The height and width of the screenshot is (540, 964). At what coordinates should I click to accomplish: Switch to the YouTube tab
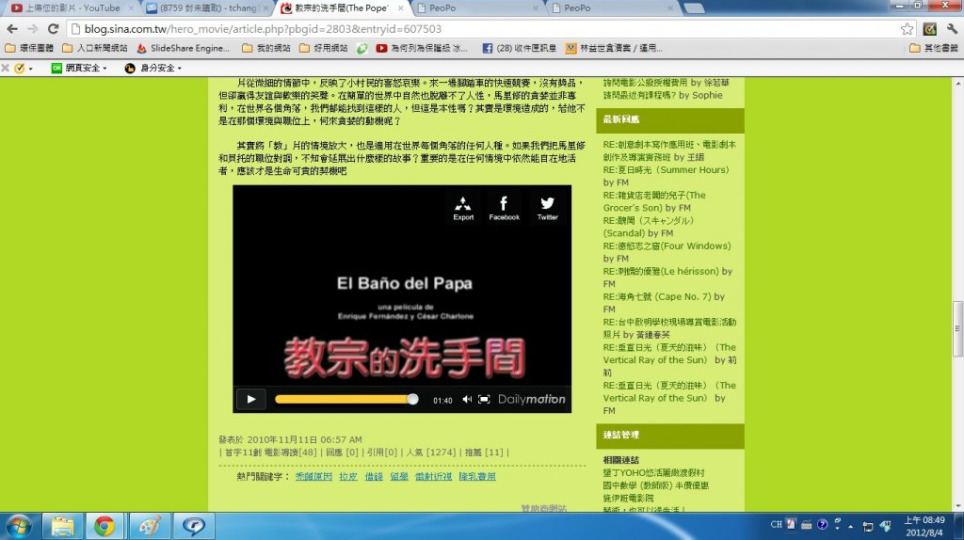click(x=72, y=8)
